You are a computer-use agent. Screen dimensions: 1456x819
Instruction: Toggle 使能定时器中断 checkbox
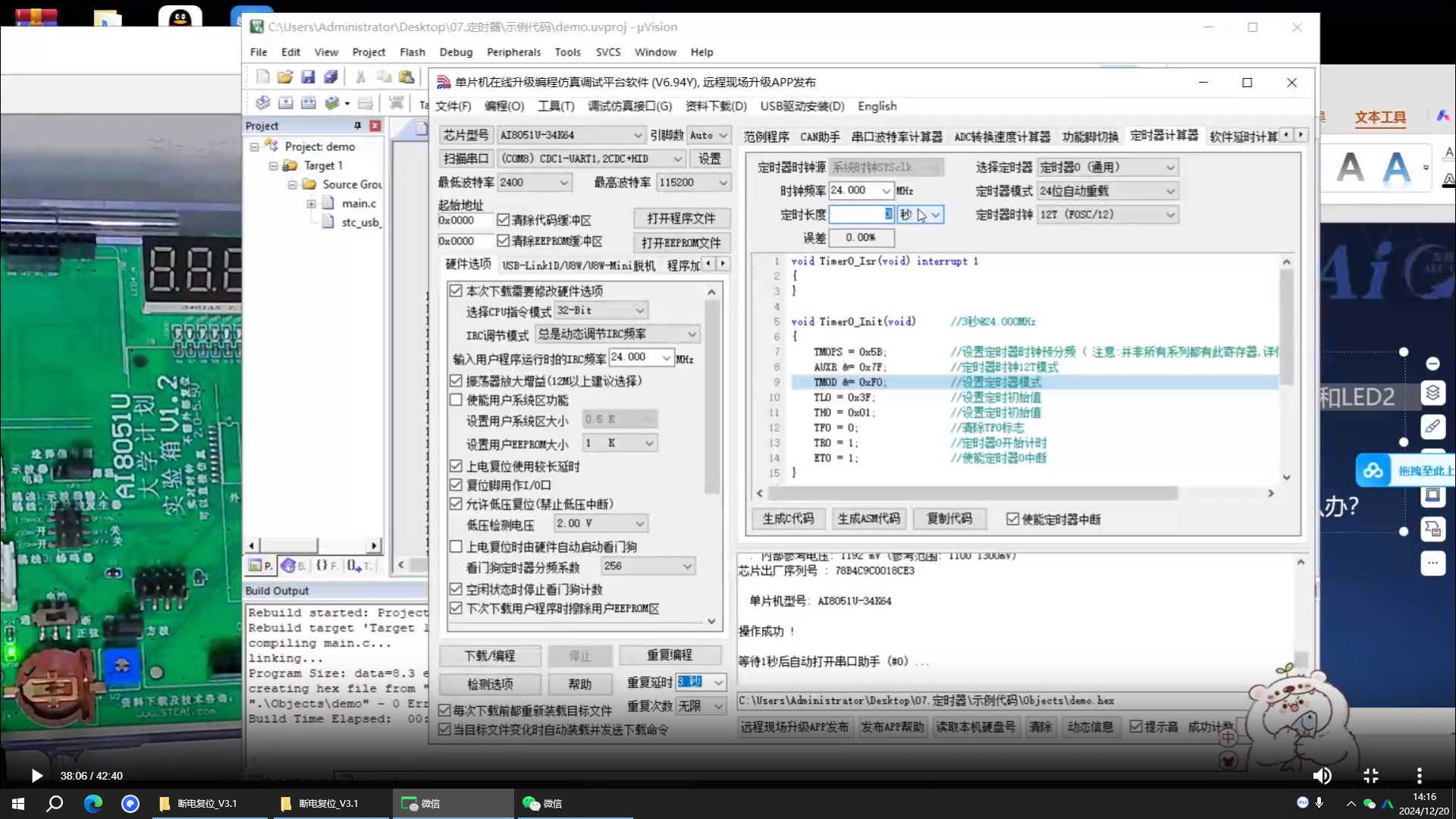point(1012,519)
